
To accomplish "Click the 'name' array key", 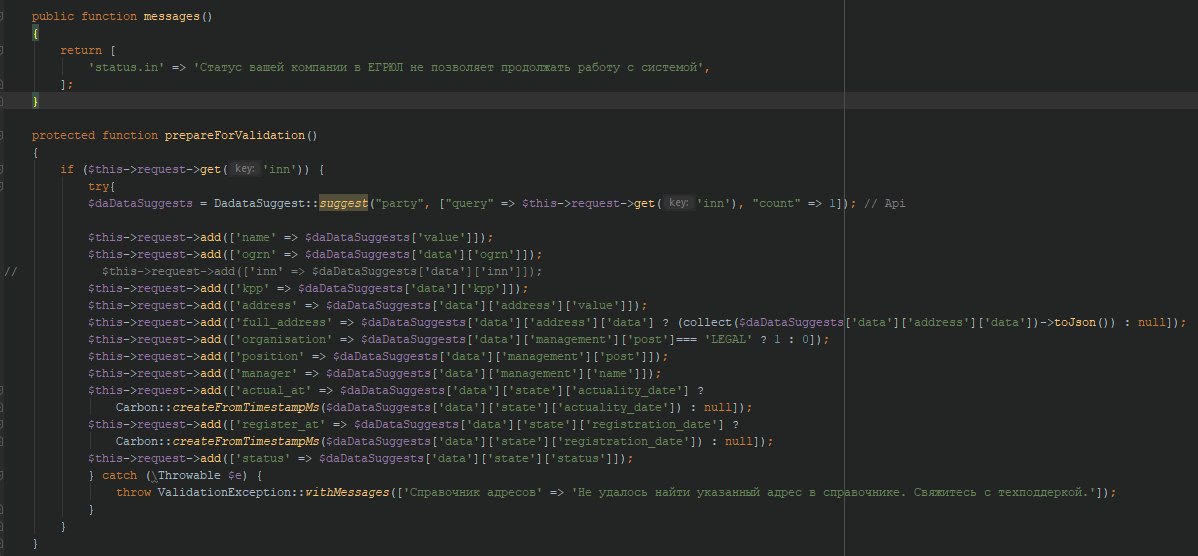I will coord(256,238).
